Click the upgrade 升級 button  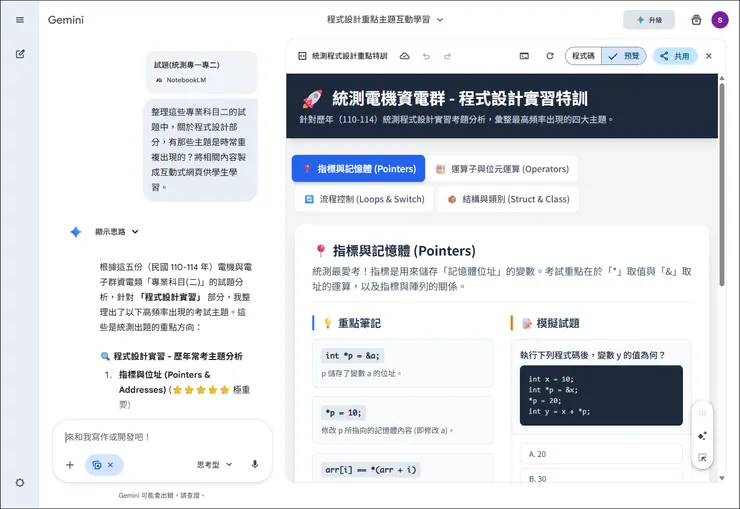pos(649,20)
